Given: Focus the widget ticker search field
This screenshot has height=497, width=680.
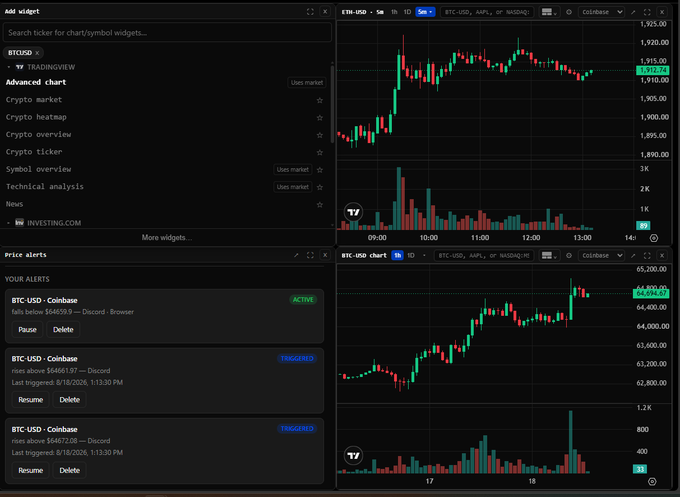Looking at the screenshot, I should coord(167,33).
